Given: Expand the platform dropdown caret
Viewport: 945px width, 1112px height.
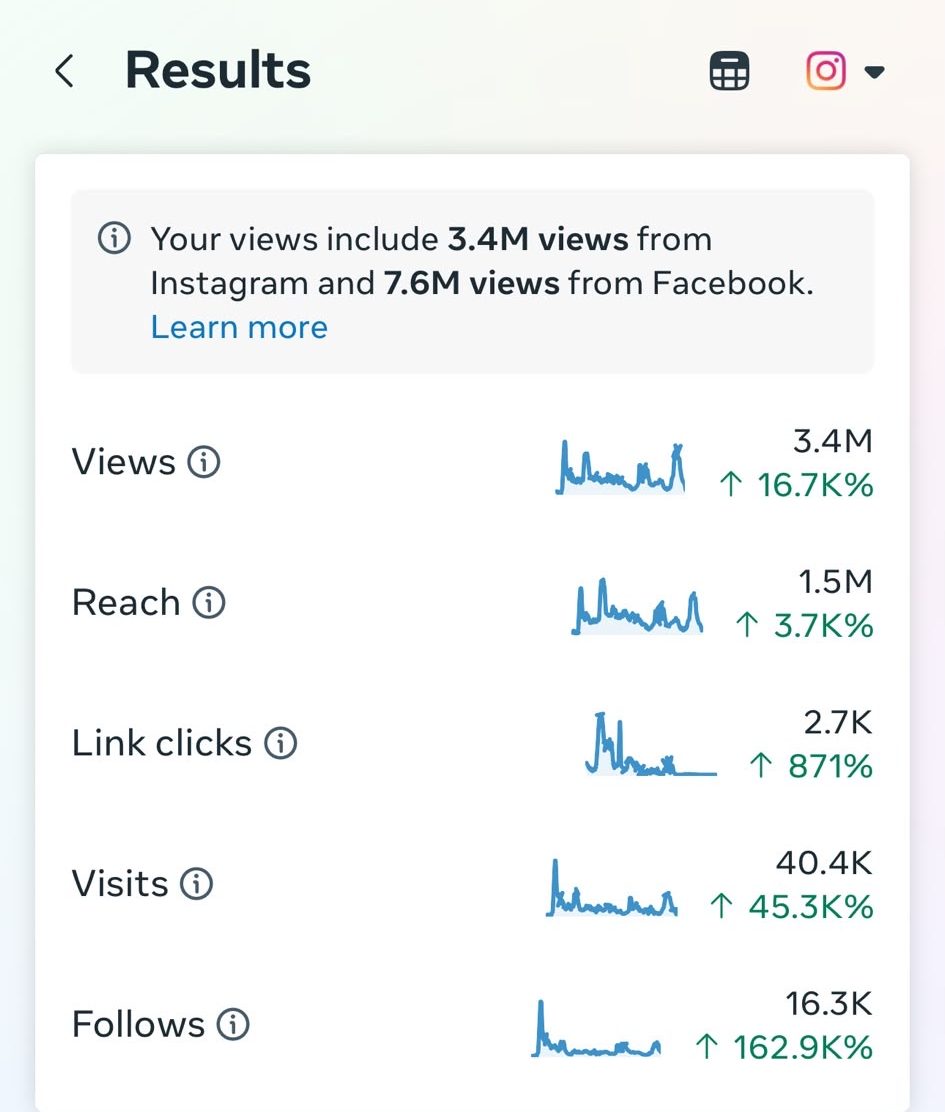Looking at the screenshot, I should (875, 72).
